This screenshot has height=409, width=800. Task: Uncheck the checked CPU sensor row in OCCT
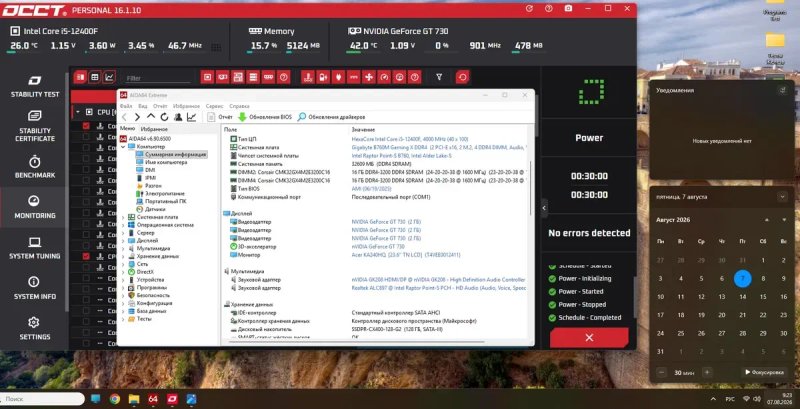click(86, 256)
